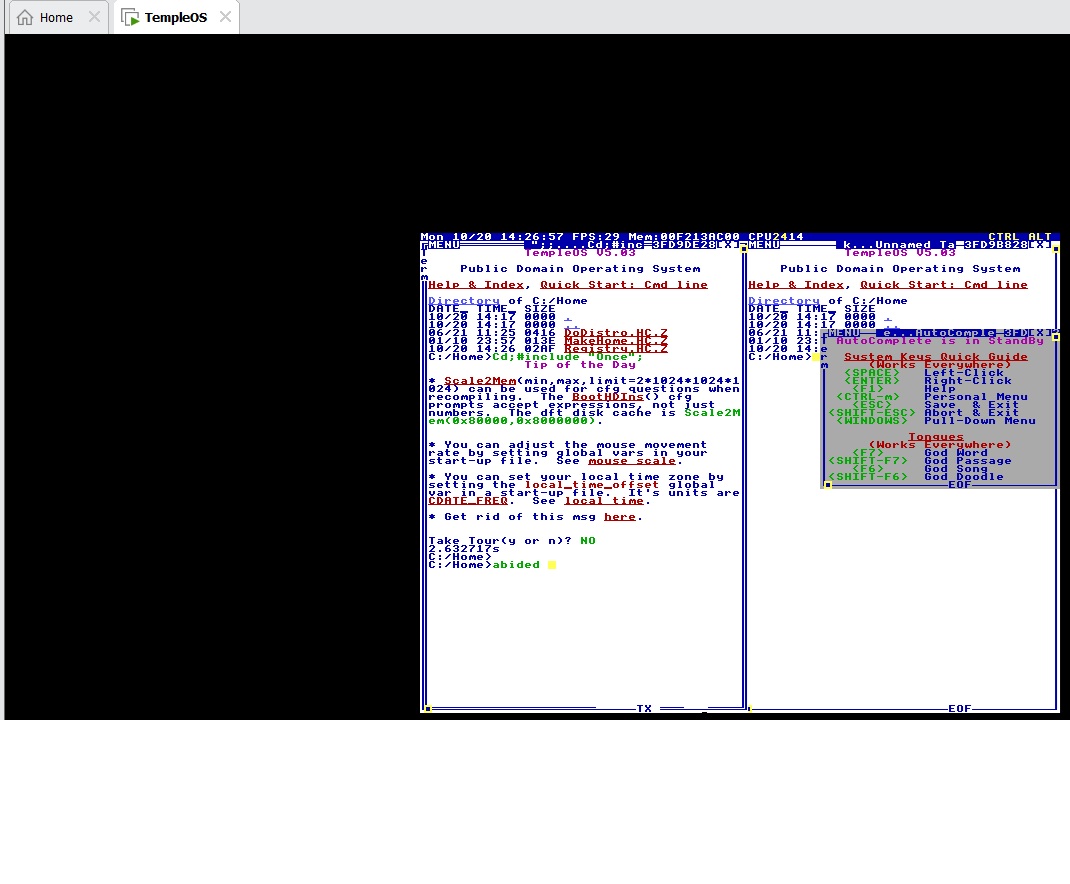Click 'God Word' entry in AutoComplete window

[x=956, y=453]
